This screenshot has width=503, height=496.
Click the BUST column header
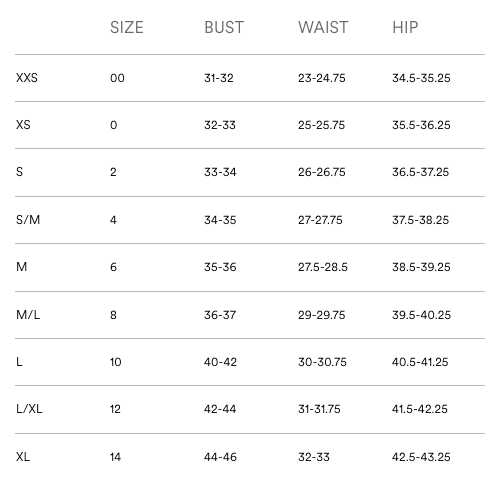pos(224,27)
